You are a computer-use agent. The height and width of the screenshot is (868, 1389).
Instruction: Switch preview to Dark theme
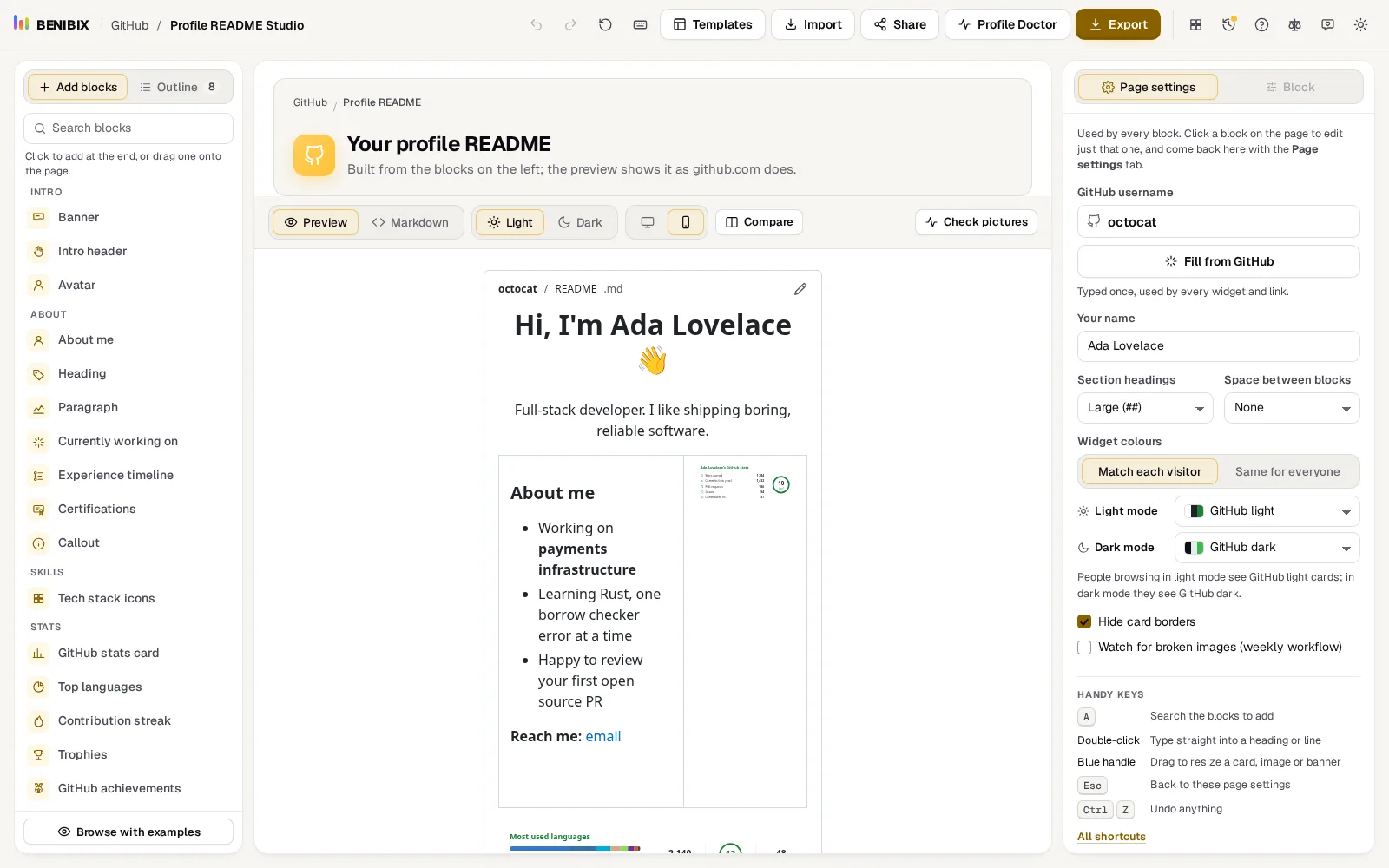(x=580, y=222)
